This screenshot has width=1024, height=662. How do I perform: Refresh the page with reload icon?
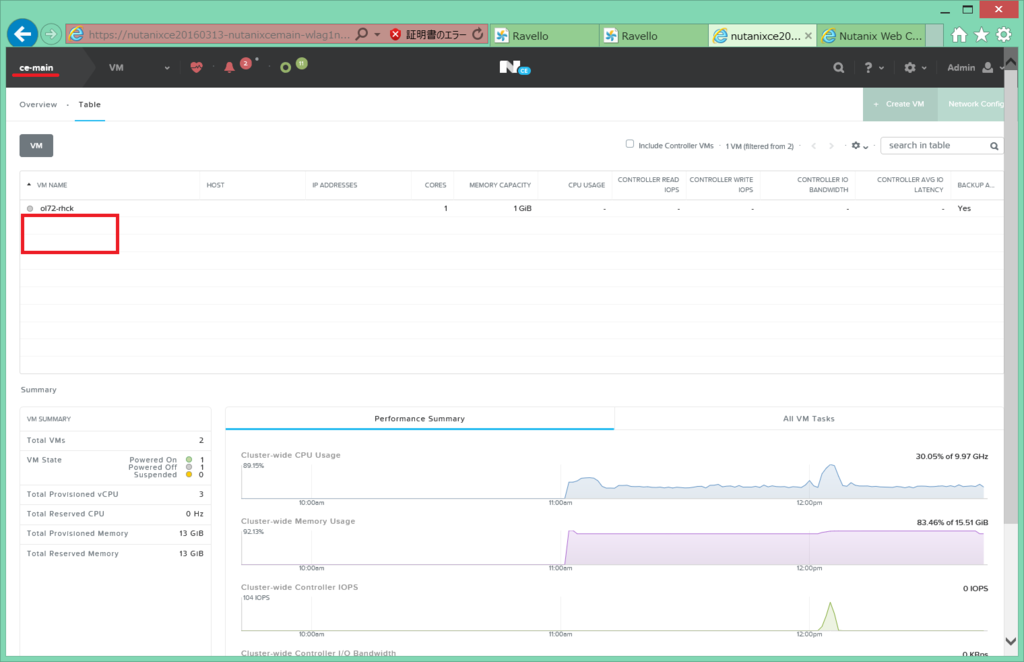[x=478, y=34]
